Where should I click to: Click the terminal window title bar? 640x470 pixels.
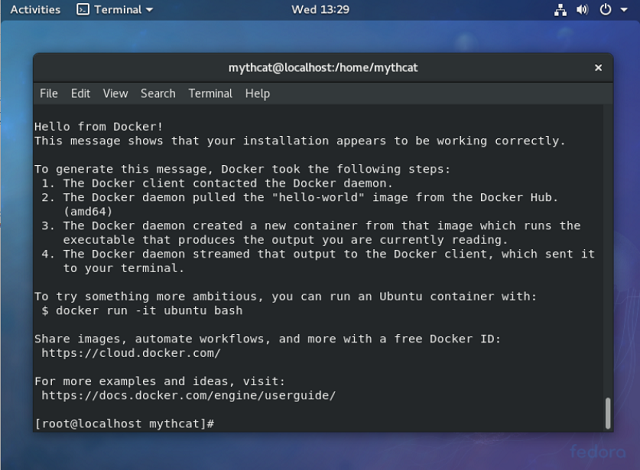[x=323, y=68]
